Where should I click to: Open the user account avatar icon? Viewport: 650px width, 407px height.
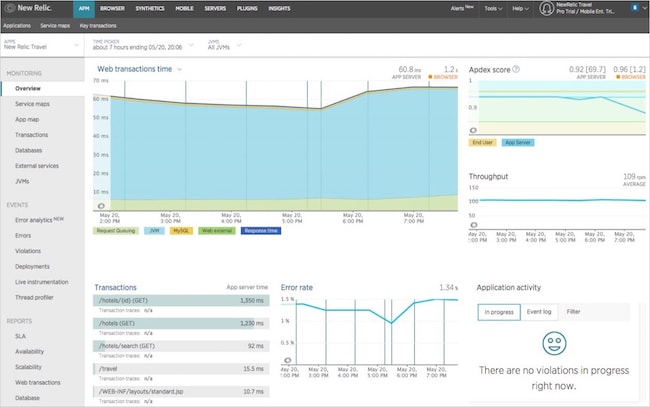(x=546, y=8)
